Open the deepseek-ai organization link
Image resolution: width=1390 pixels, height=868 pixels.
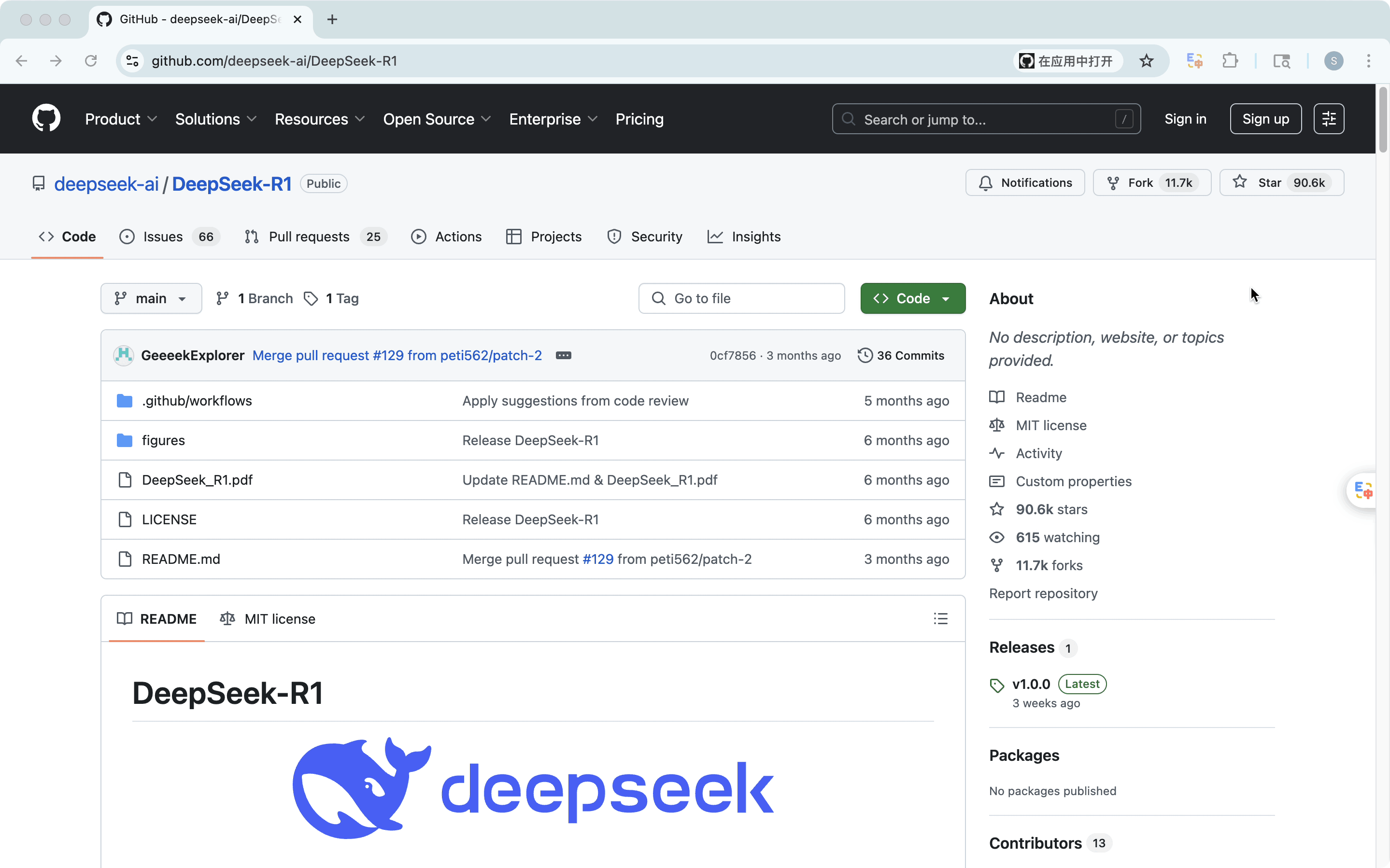(x=106, y=184)
